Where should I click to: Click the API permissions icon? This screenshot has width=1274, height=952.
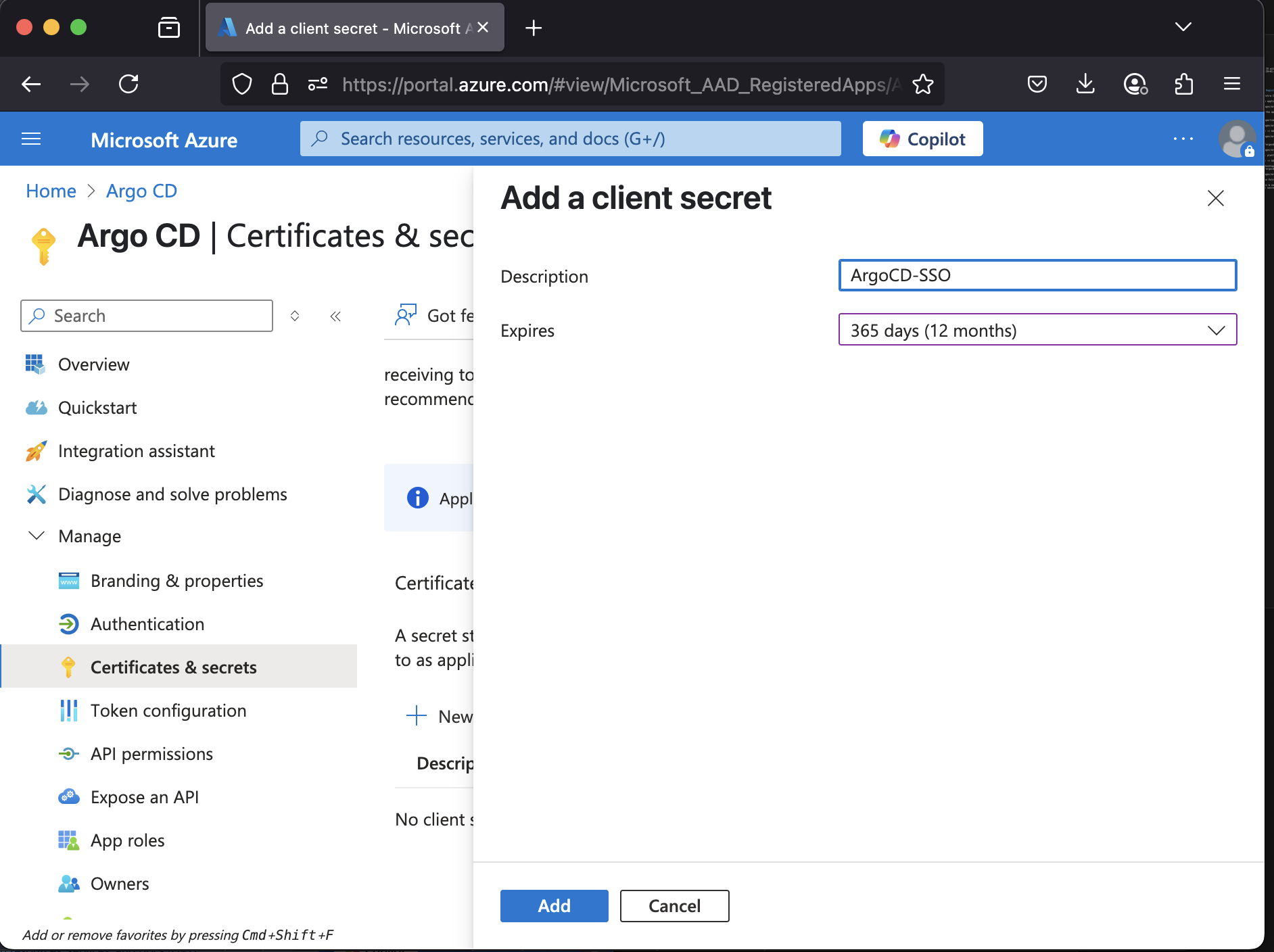tap(69, 754)
